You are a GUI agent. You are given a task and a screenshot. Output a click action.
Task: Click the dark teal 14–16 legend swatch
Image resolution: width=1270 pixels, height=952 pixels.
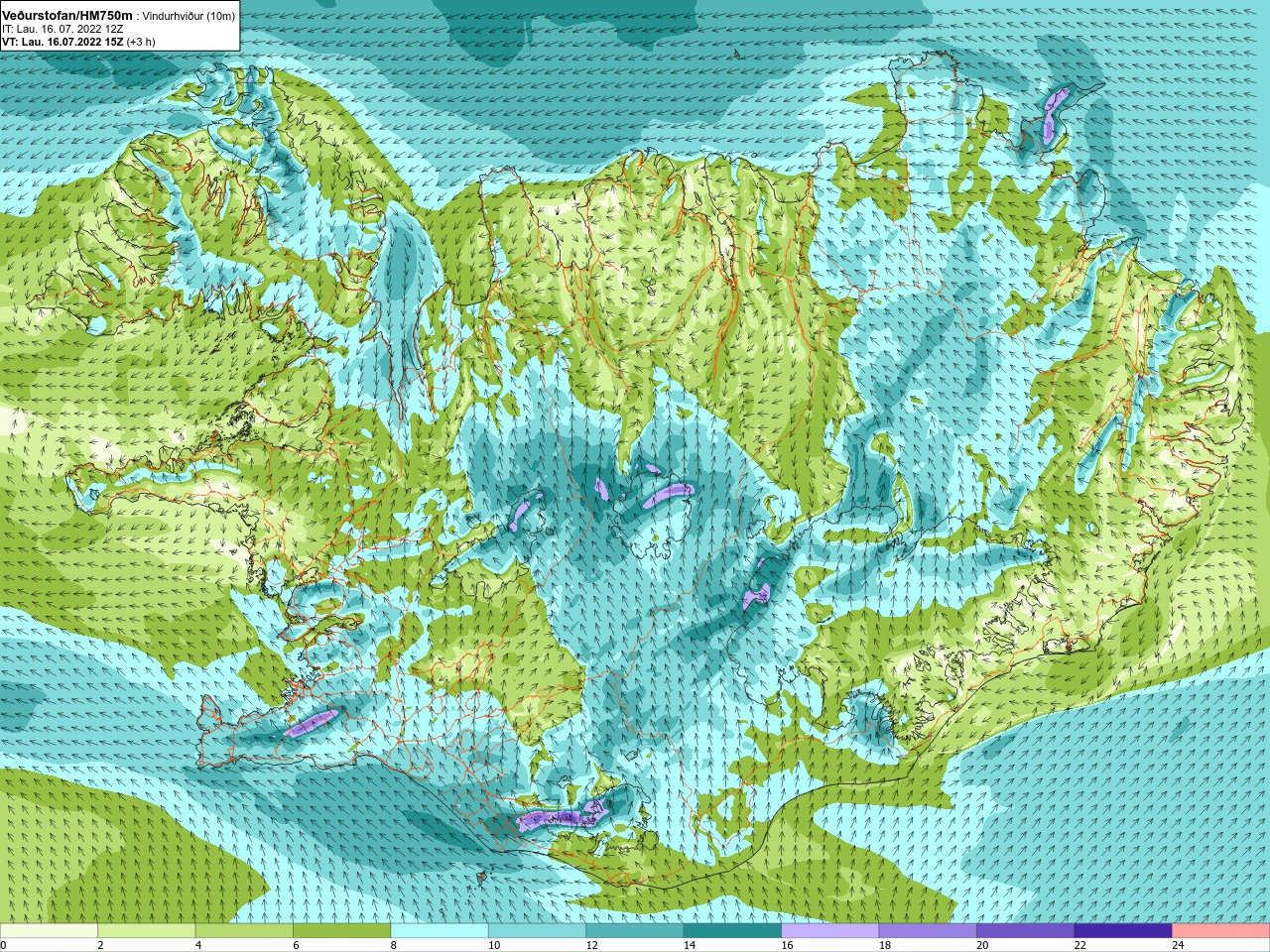[732, 931]
